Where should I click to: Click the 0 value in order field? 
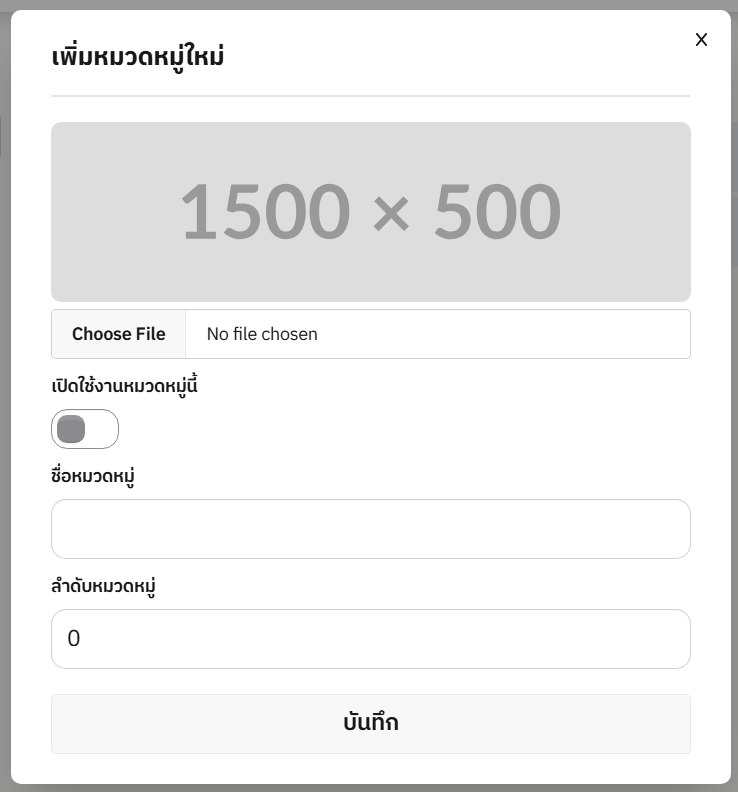pyautogui.click(x=74, y=639)
